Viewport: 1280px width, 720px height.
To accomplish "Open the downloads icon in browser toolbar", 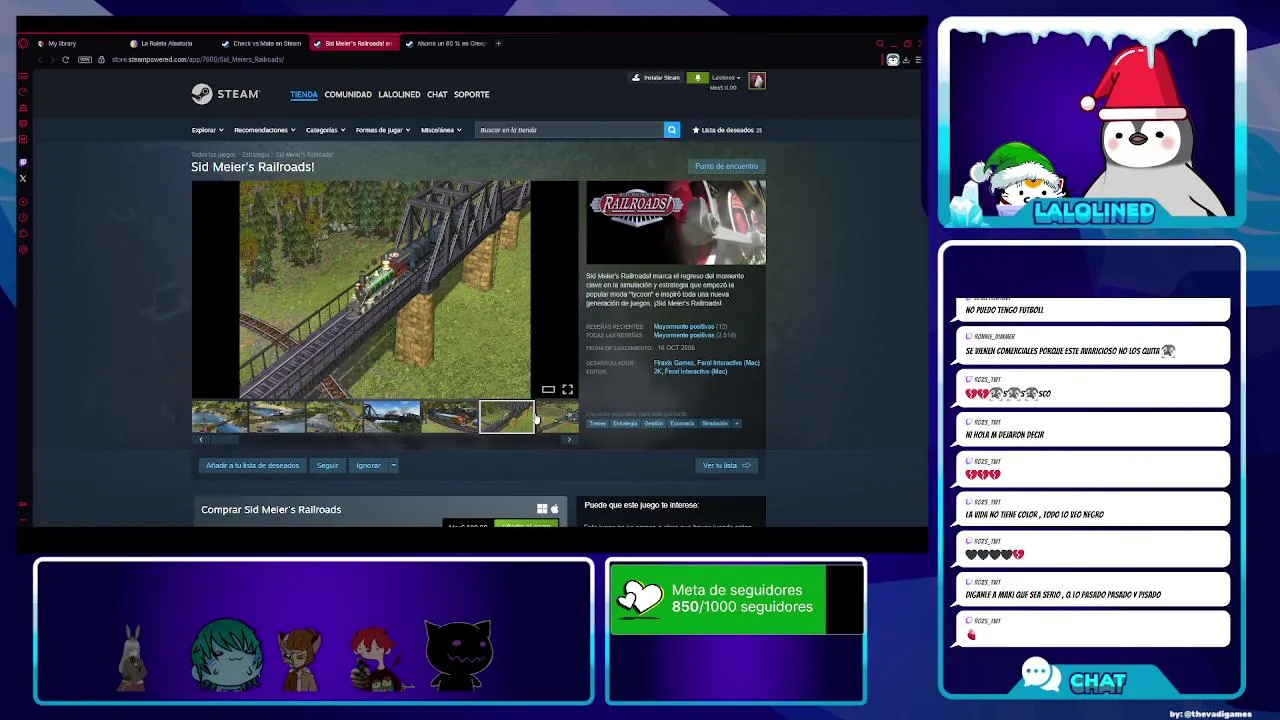I will tap(905, 59).
